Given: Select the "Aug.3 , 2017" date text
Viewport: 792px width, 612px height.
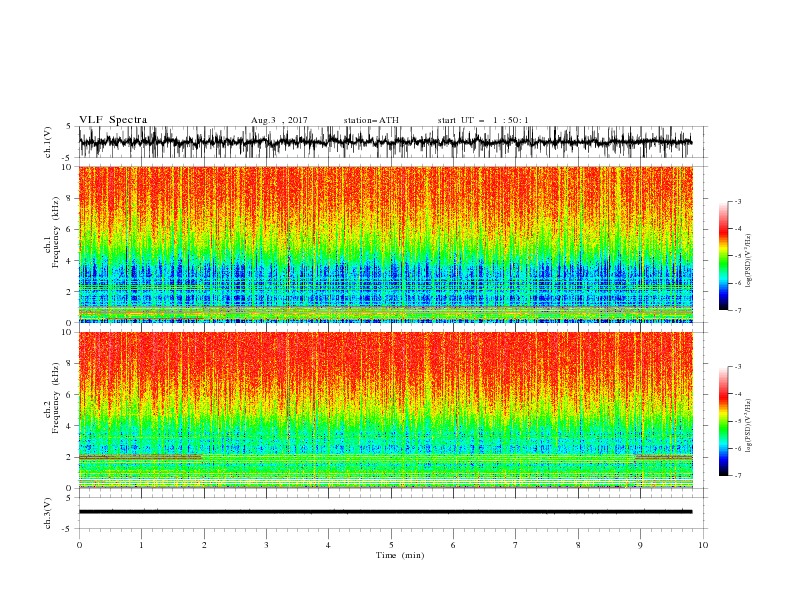Looking at the screenshot, I should (x=279, y=120).
